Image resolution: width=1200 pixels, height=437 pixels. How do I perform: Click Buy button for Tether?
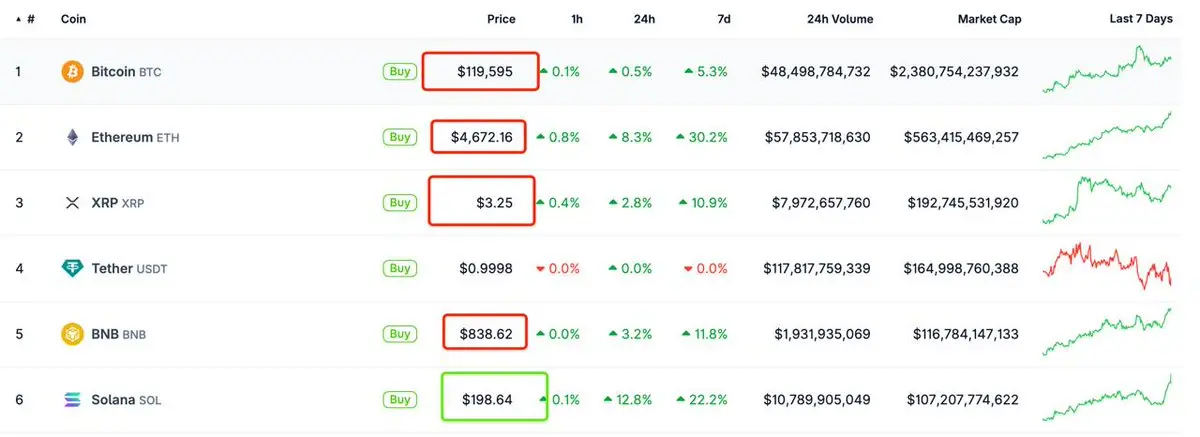399,268
